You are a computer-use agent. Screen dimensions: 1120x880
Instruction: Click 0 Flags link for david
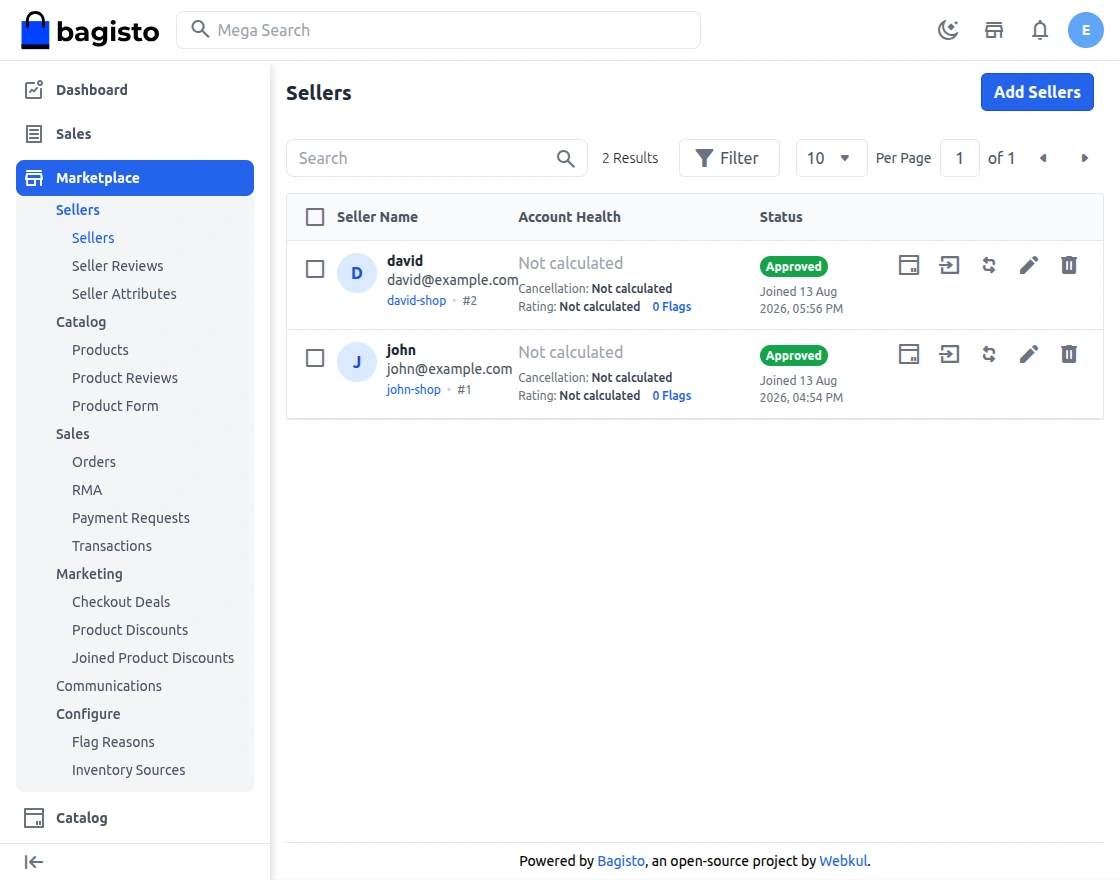pos(671,306)
